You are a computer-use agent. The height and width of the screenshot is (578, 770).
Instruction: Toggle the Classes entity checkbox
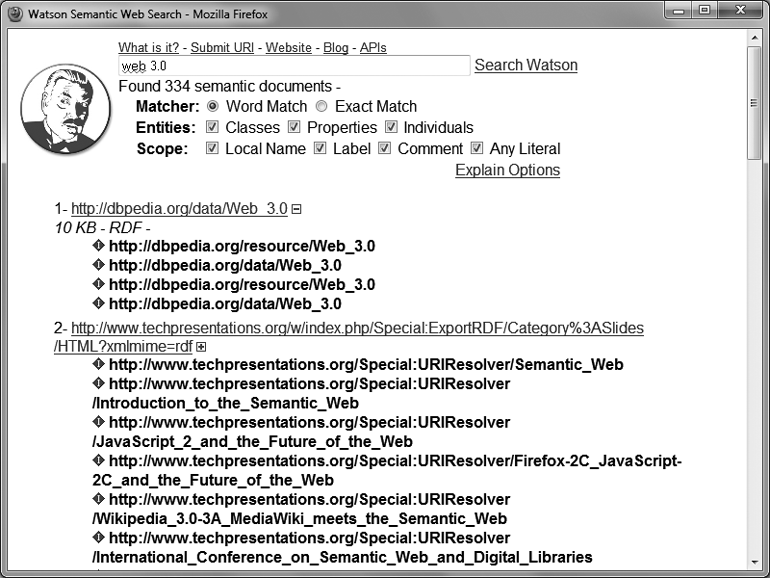[x=212, y=127]
